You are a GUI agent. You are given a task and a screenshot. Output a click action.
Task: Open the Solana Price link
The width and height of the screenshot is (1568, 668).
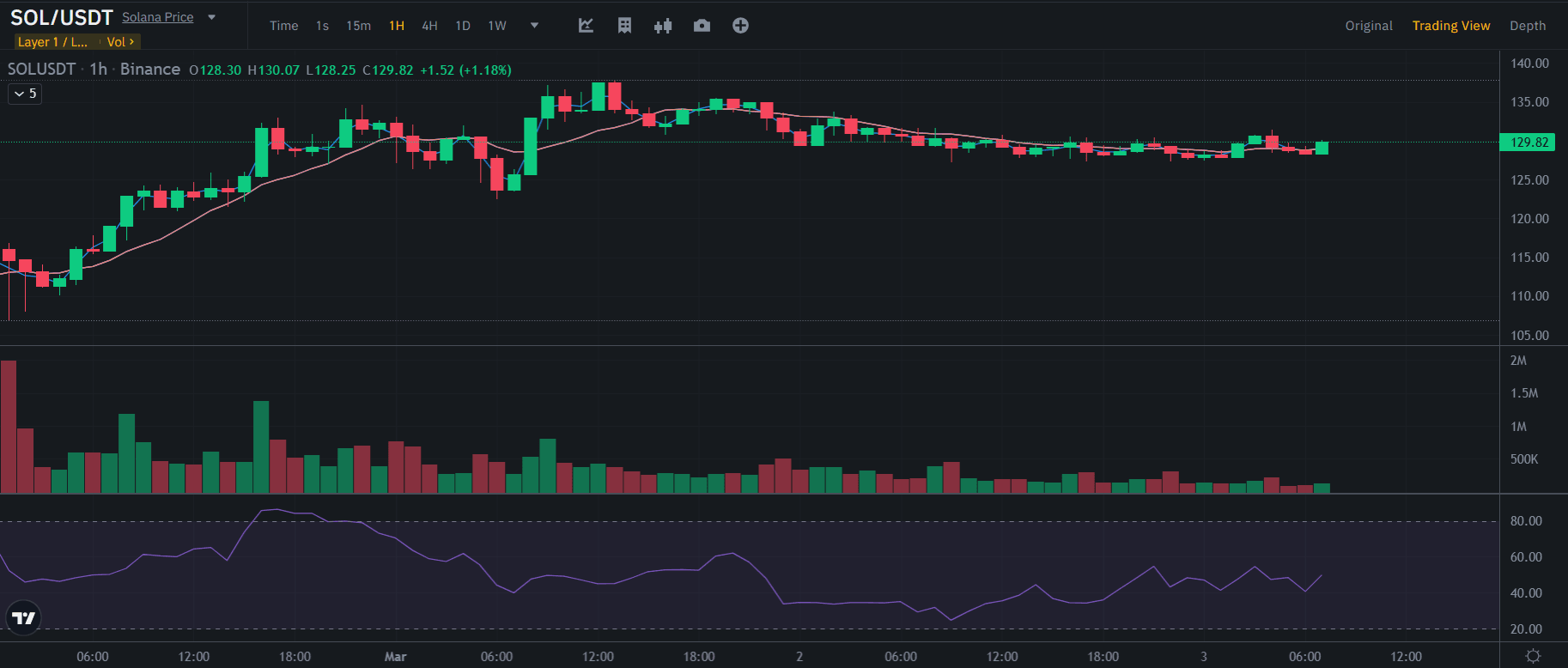click(157, 17)
